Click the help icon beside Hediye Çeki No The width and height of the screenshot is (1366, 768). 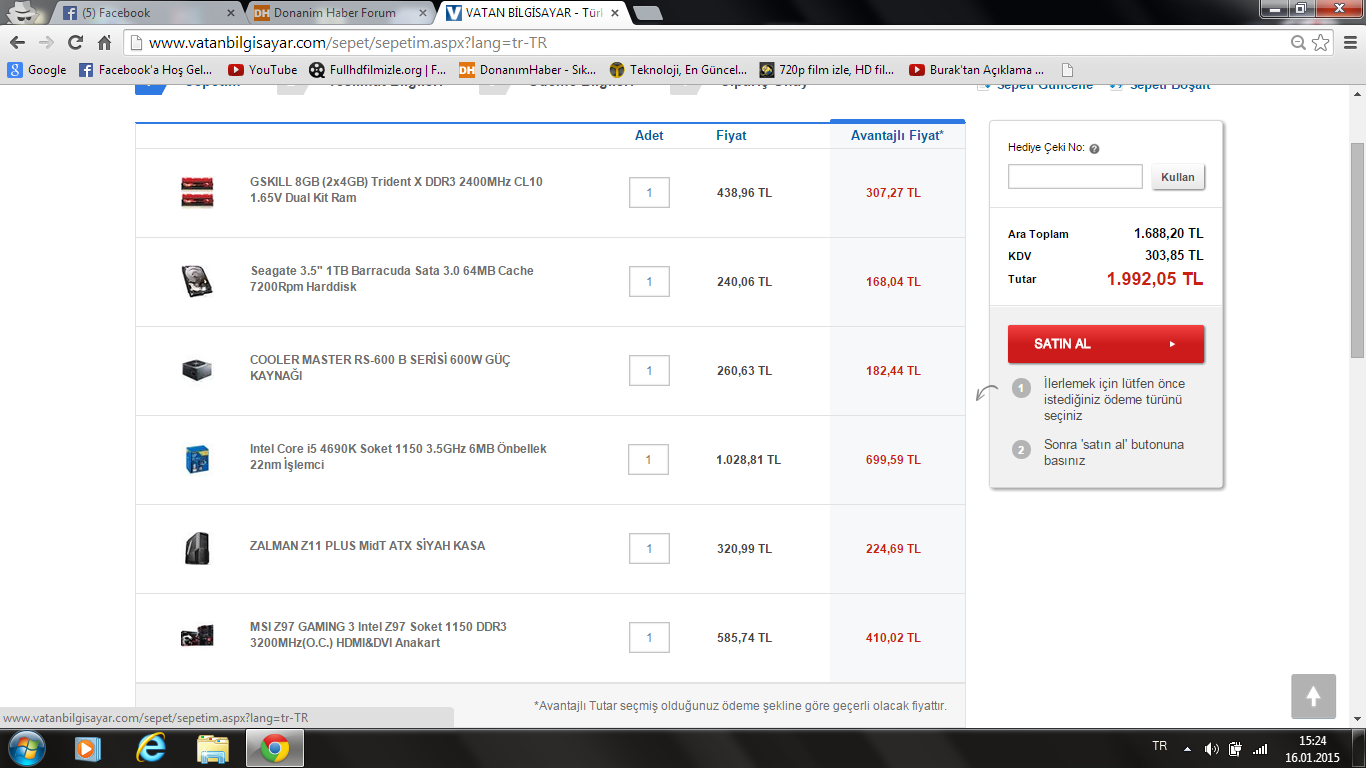(1094, 148)
